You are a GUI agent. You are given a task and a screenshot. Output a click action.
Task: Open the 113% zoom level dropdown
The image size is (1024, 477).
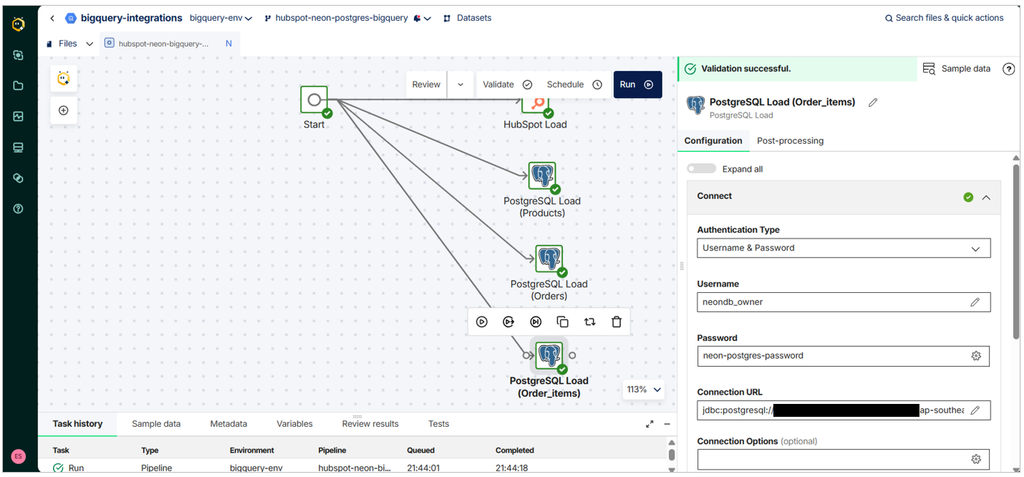(643, 389)
